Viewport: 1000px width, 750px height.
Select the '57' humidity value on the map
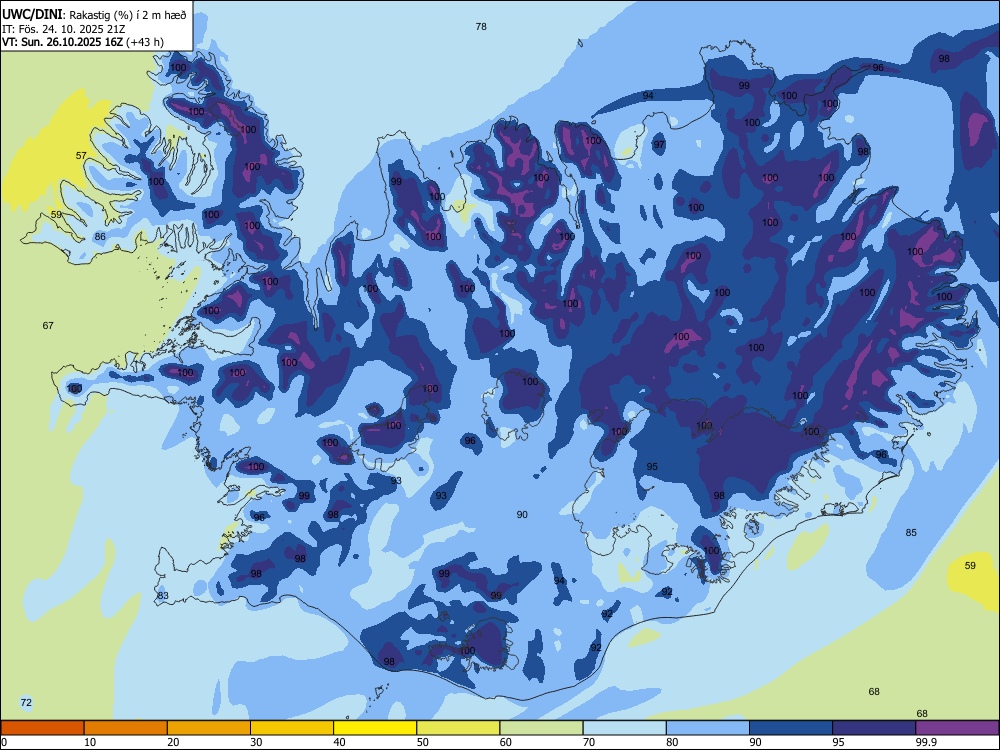(x=81, y=156)
